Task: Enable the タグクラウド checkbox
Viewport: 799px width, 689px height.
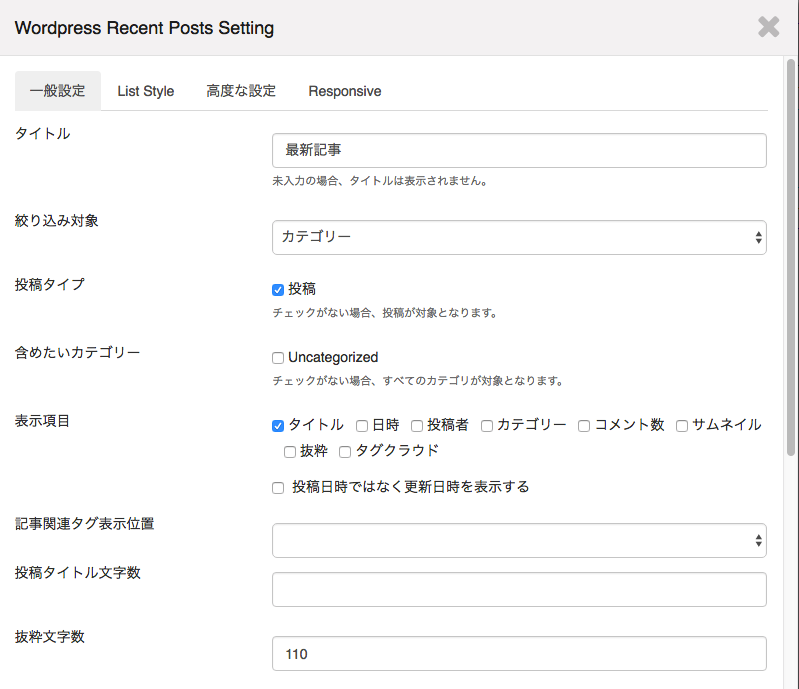Action: pos(345,452)
